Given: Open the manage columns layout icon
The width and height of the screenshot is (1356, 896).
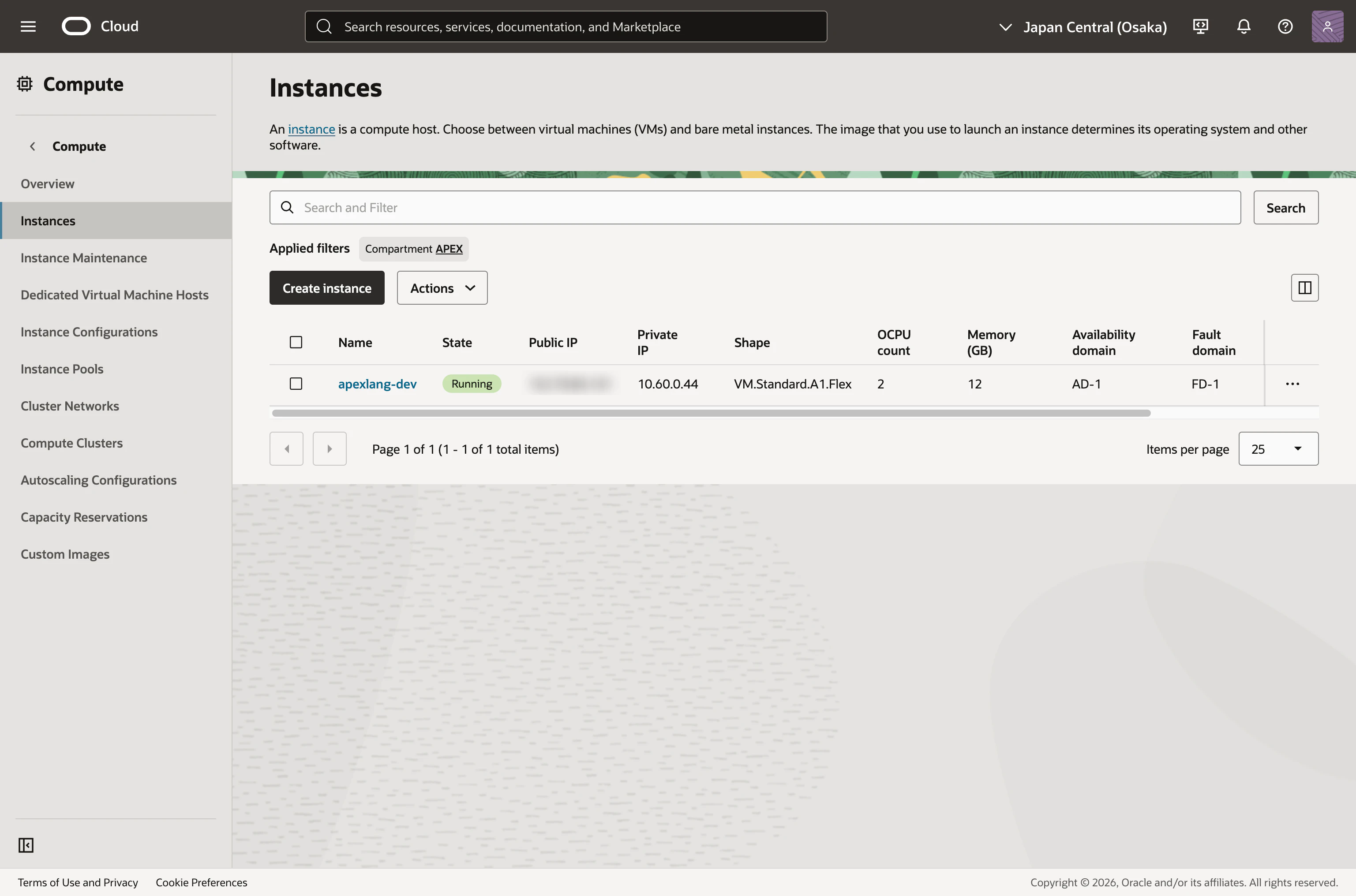Looking at the screenshot, I should (x=1304, y=287).
